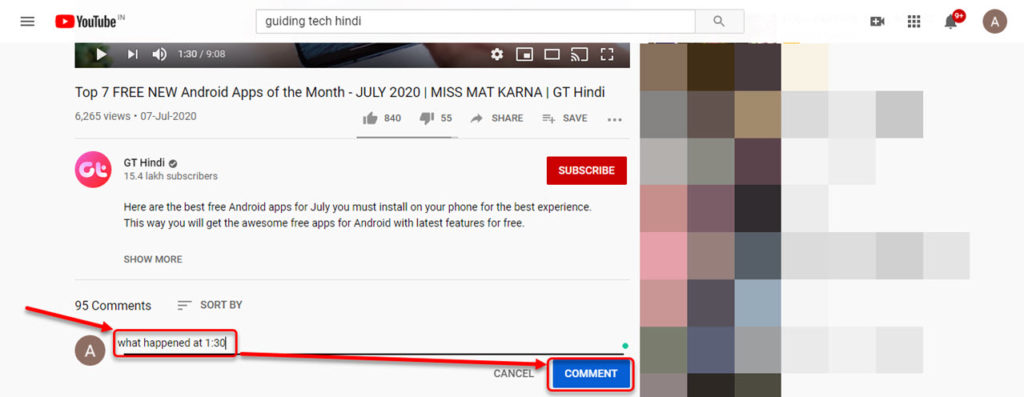Cancel the comment
The height and width of the screenshot is (397, 1024).
[513, 373]
